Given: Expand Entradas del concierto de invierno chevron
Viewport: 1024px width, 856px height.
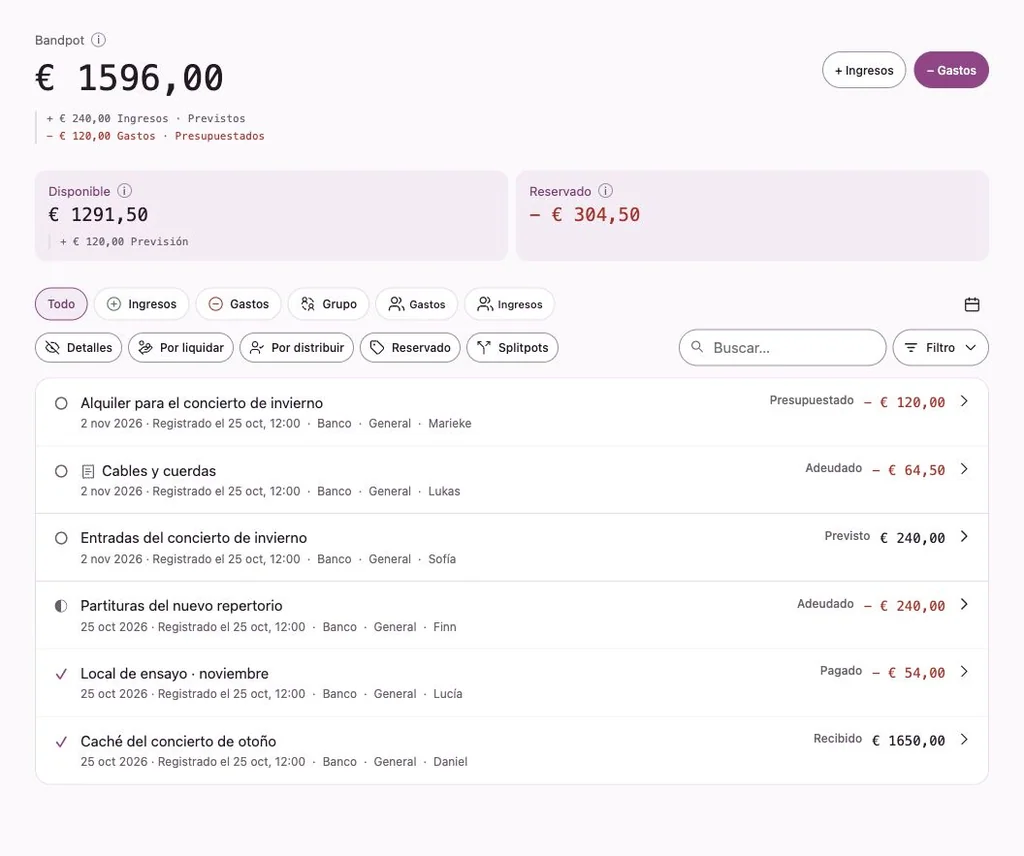Looking at the screenshot, I should tap(965, 536).
